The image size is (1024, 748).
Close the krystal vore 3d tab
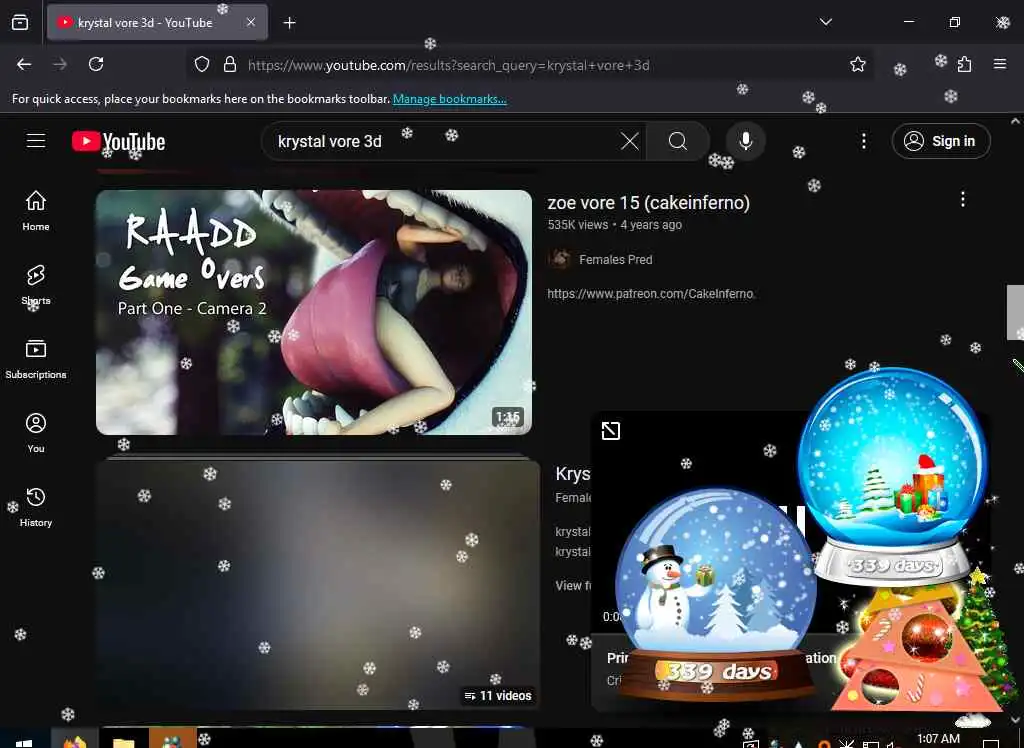coord(251,22)
